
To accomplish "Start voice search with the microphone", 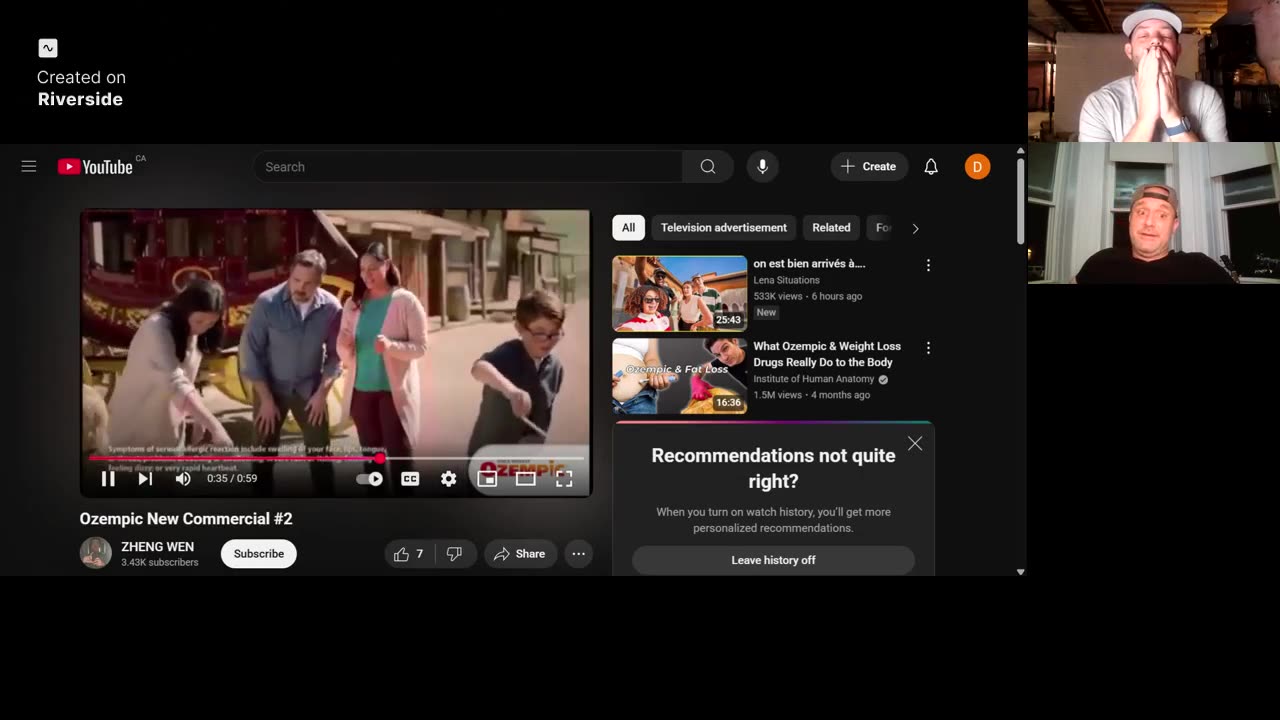I will coord(762,167).
